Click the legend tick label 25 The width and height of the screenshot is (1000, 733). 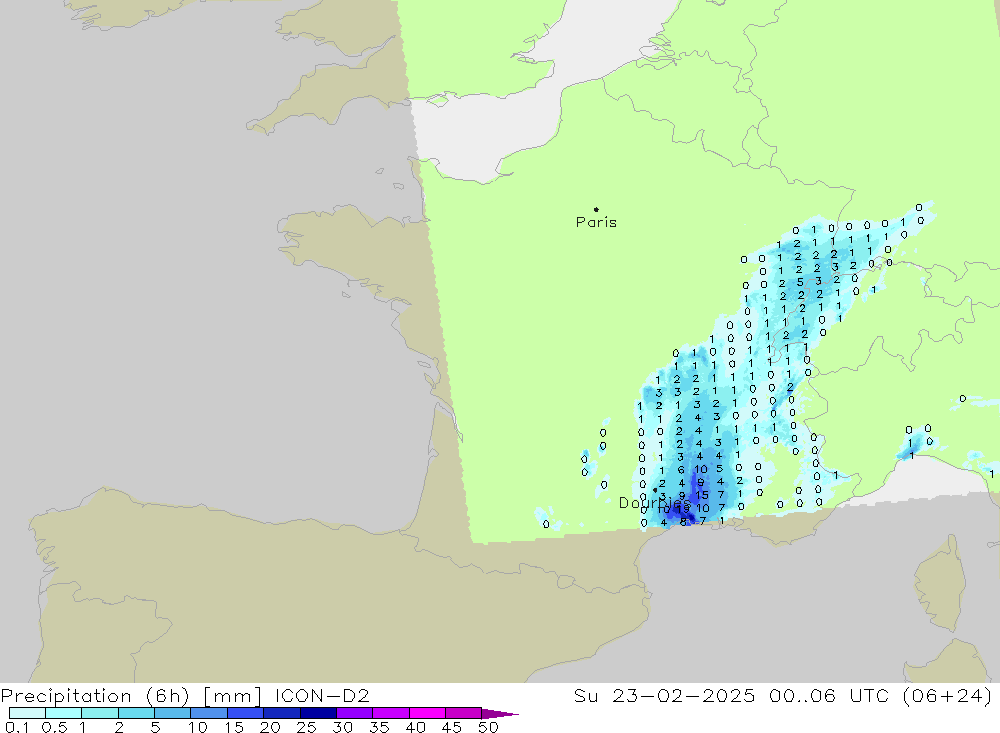coord(306,727)
